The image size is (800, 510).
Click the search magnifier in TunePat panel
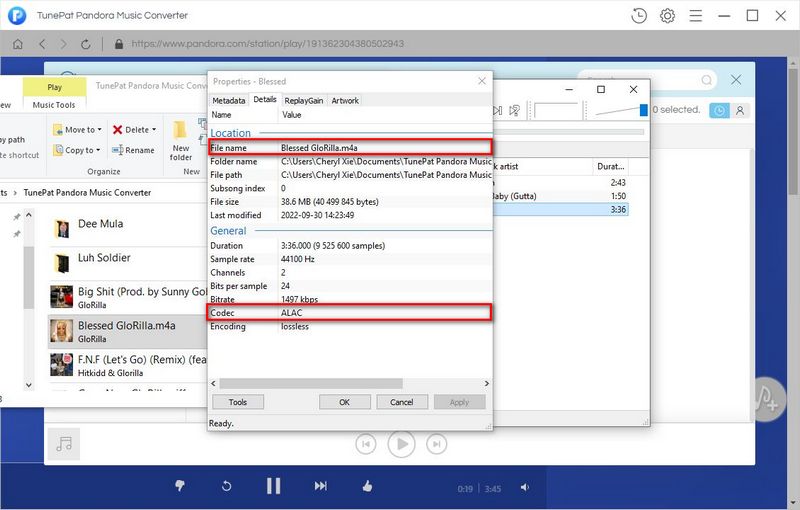click(707, 80)
